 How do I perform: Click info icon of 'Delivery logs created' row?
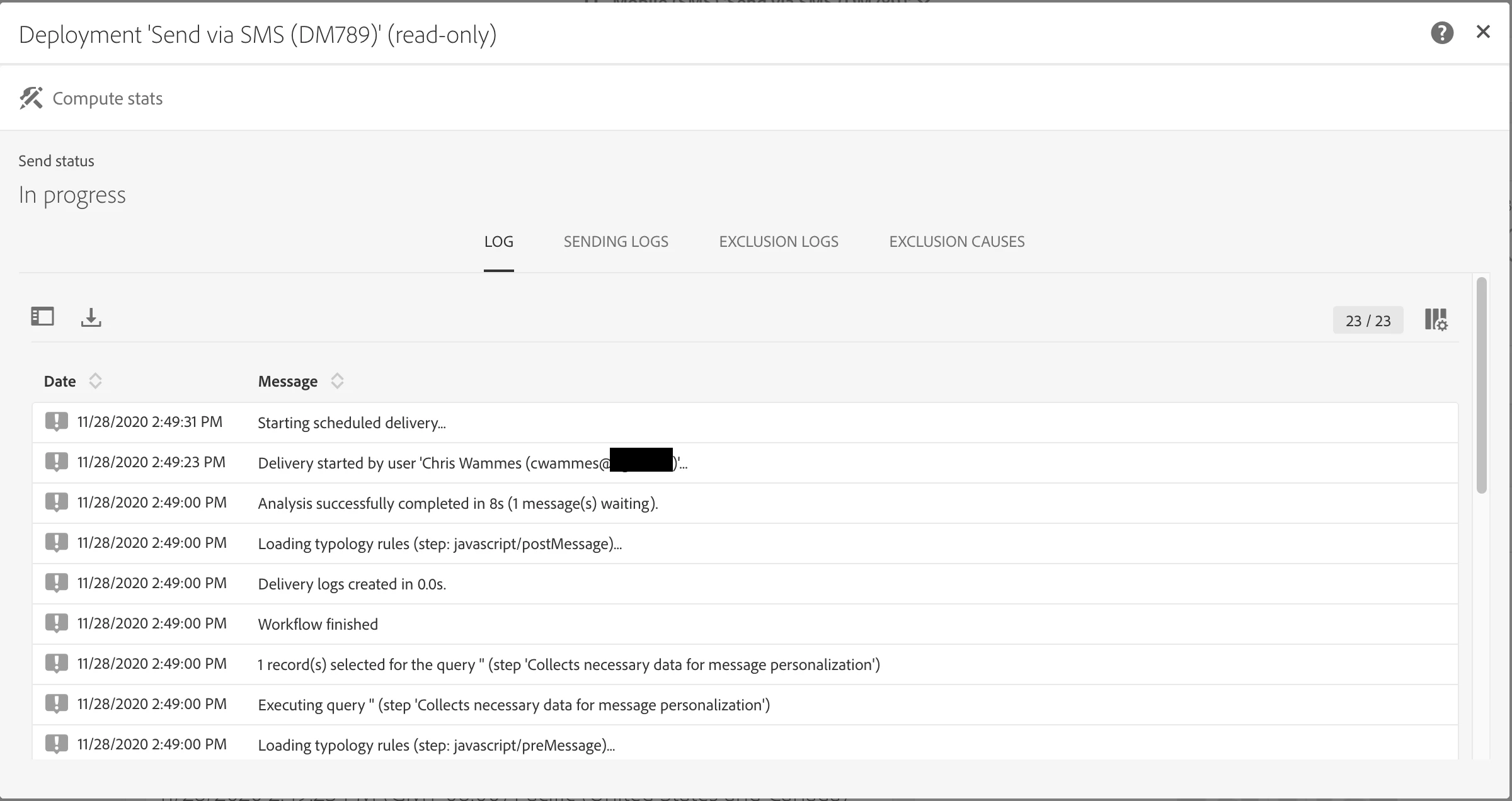point(56,582)
